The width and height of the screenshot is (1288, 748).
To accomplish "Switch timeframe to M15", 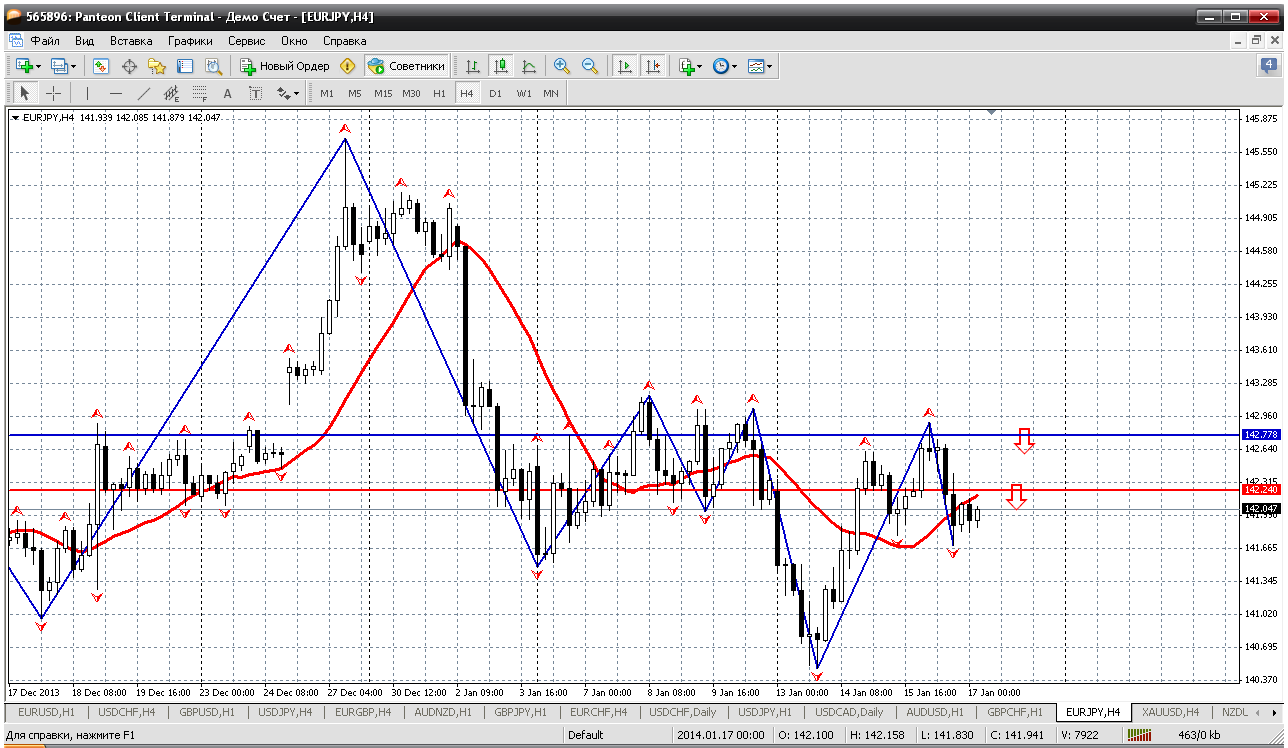I will click(x=383, y=93).
